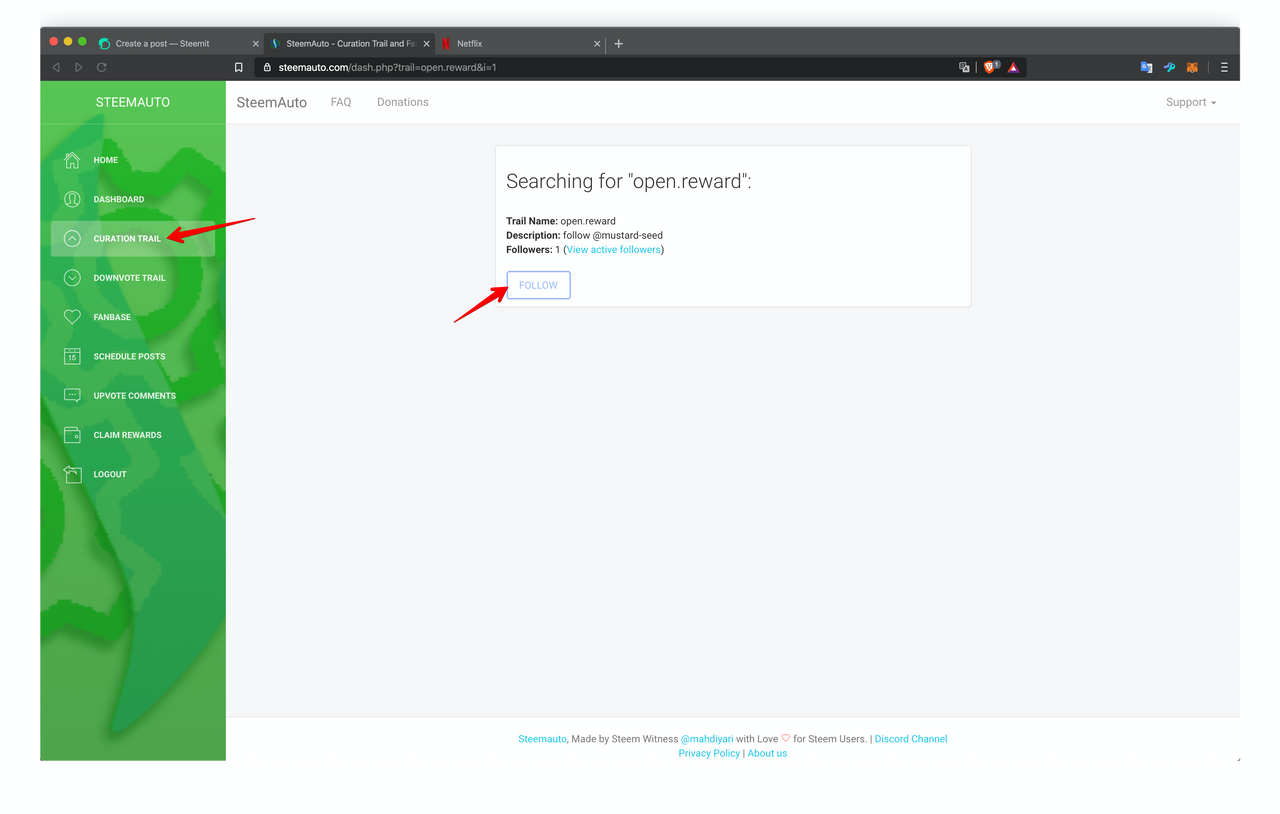
Task: Open the FAQ menu item
Action: pos(341,102)
